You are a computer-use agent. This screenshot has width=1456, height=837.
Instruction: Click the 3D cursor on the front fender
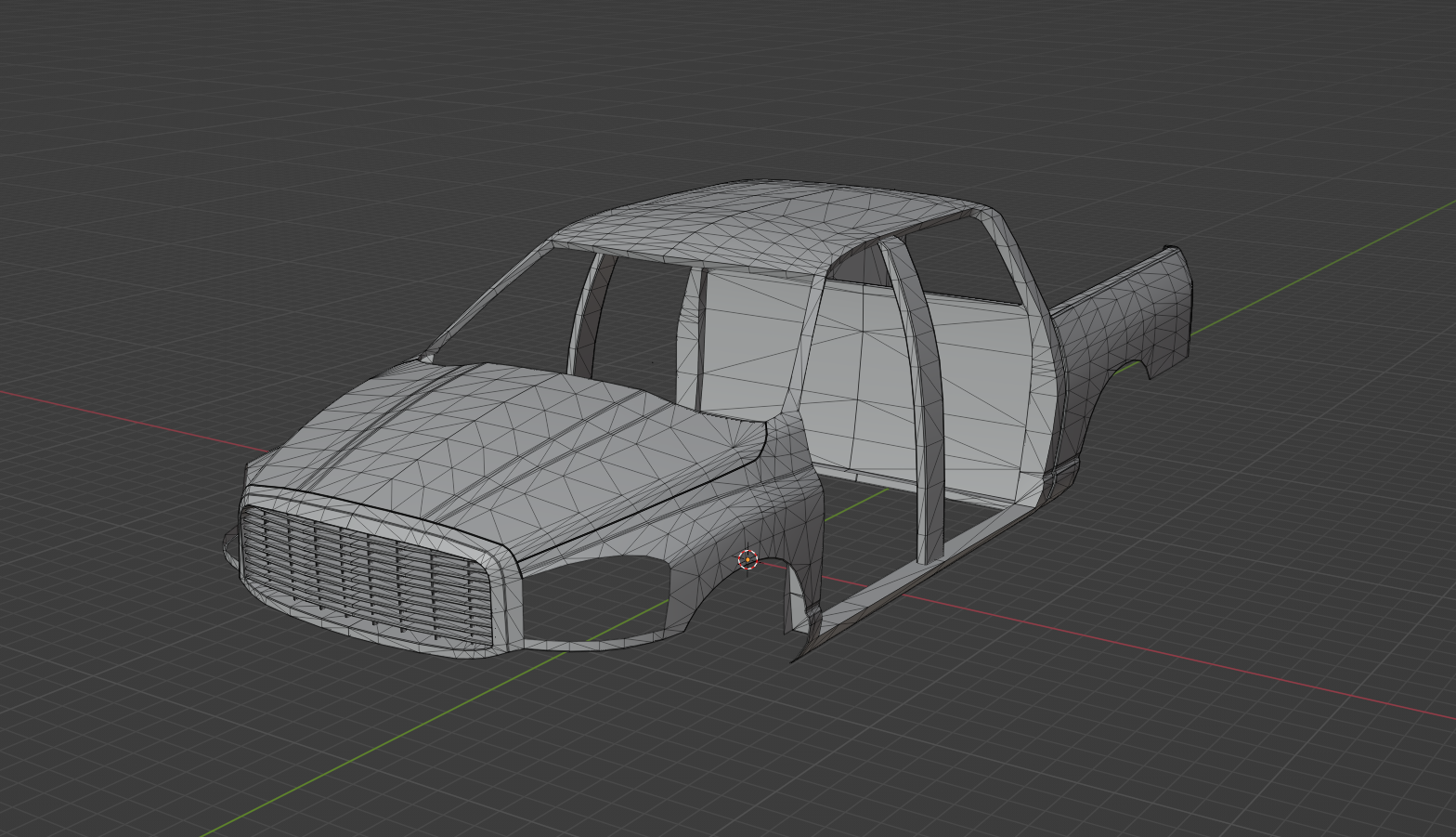747,559
